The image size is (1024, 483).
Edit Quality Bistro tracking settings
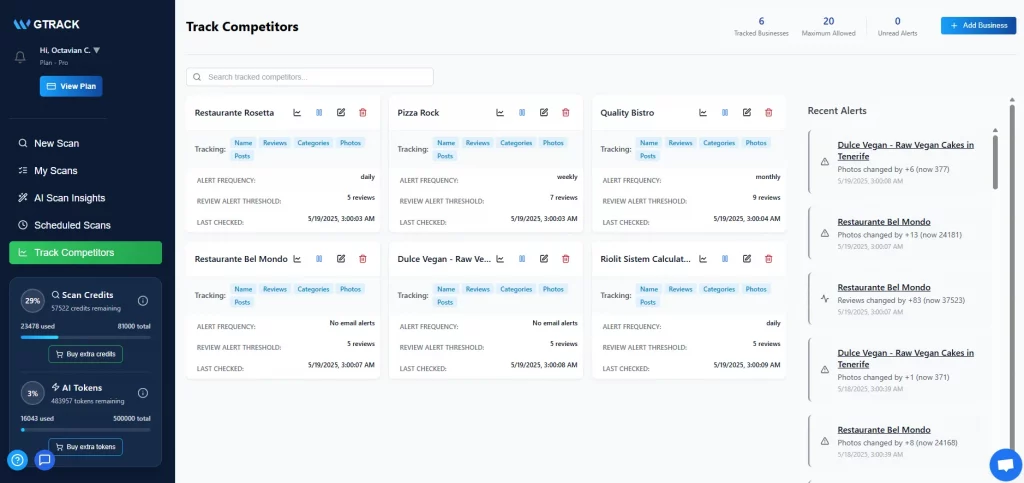pyautogui.click(x=747, y=112)
